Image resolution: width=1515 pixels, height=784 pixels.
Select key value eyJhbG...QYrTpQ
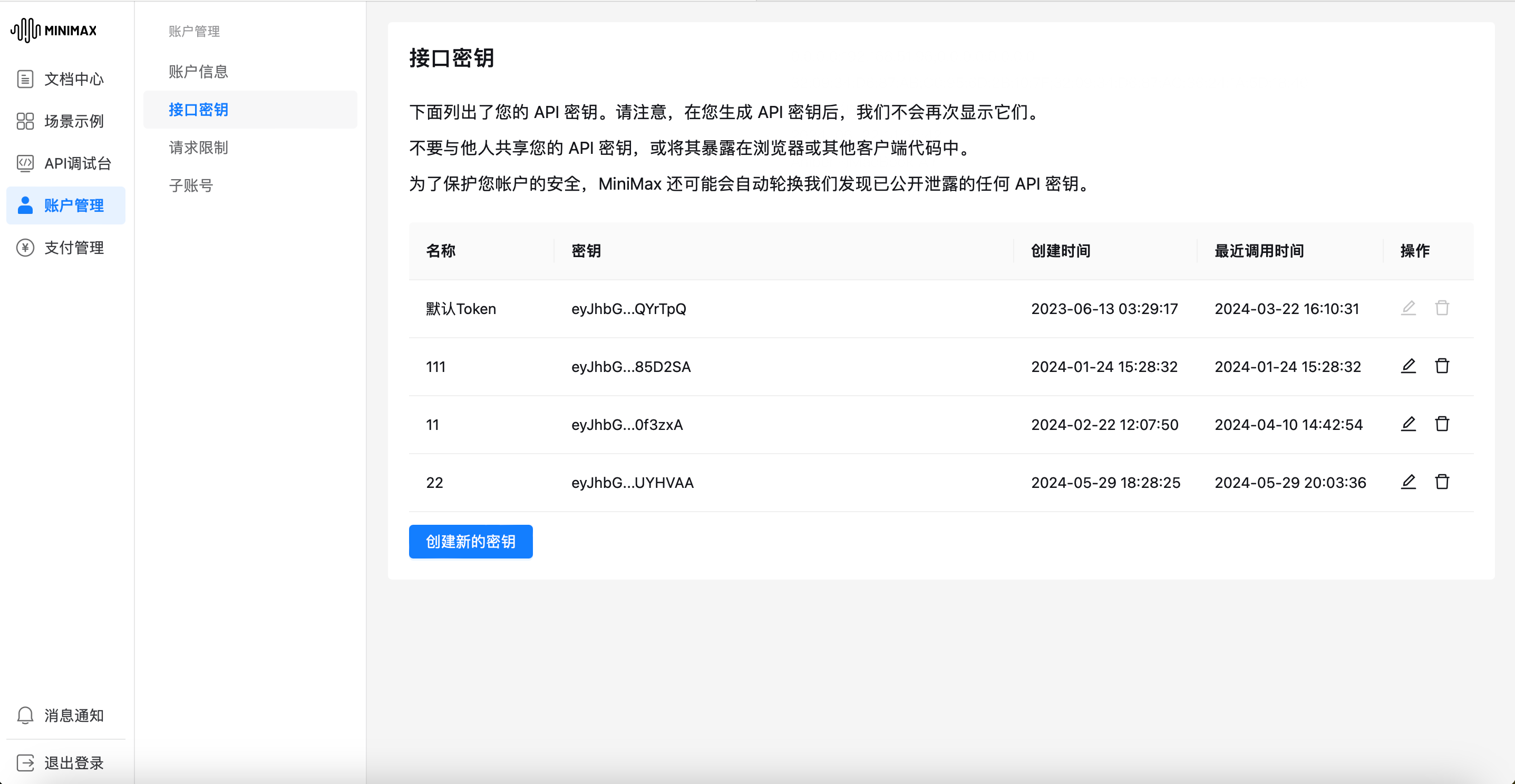point(629,309)
